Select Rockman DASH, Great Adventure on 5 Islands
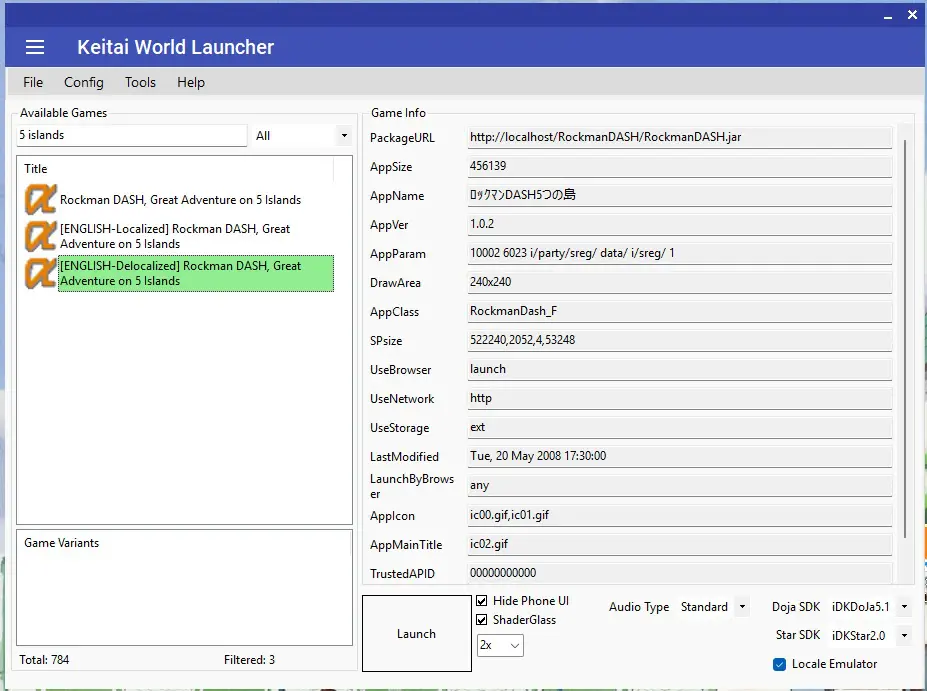Viewport: 927px width, 691px height. click(180, 200)
